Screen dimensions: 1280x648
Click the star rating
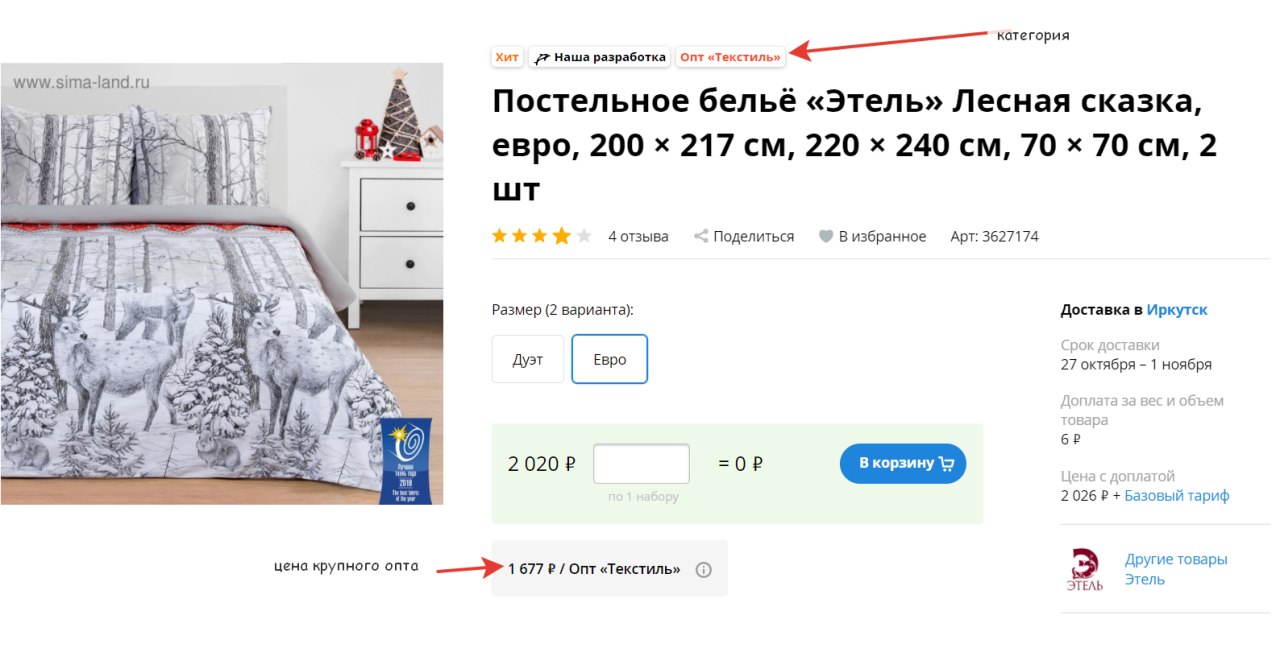coord(542,237)
